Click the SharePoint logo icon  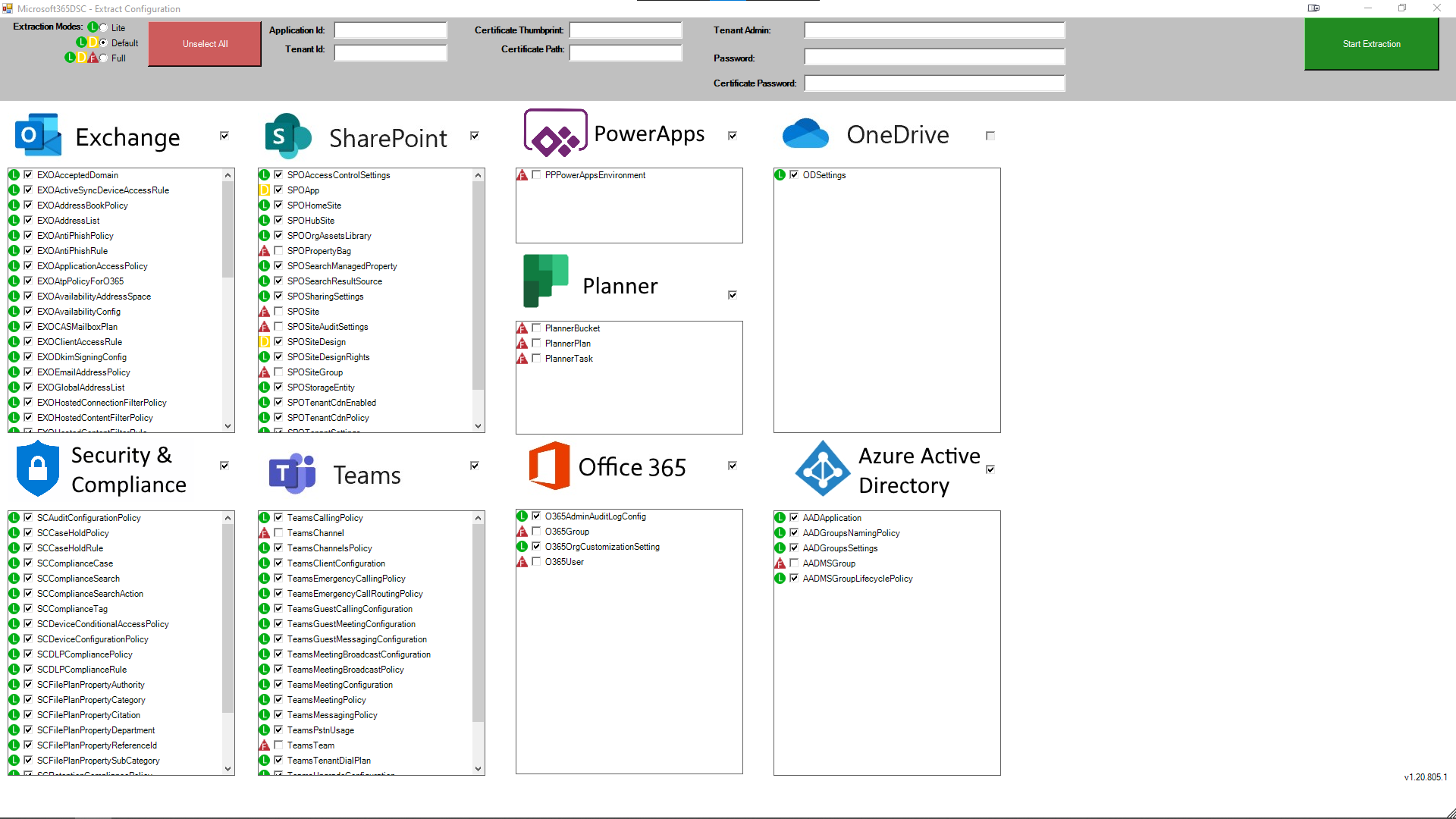pos(287,136)
